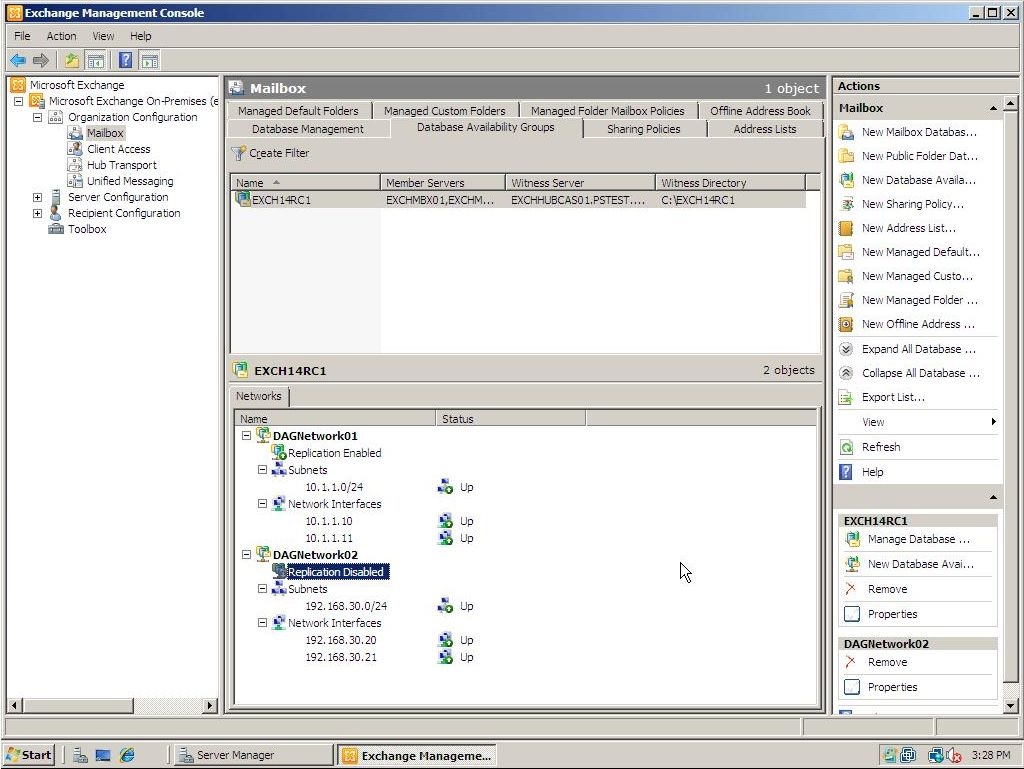Collapse the Organization Configuration node
Viewport: 1024px width, 769px height.
[37, 118]
